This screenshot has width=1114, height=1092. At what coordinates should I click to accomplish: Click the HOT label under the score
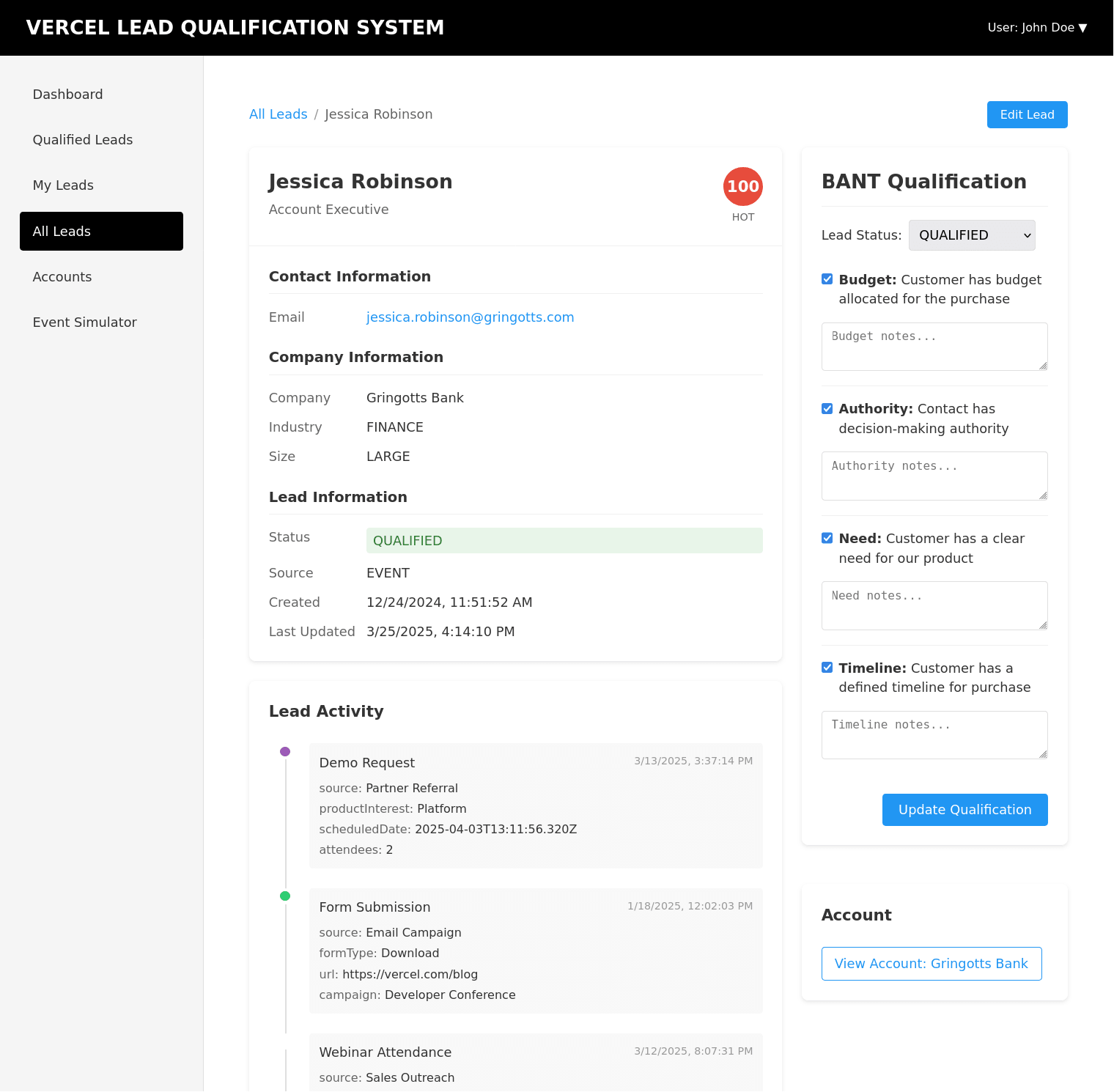[x=742, y=217]
